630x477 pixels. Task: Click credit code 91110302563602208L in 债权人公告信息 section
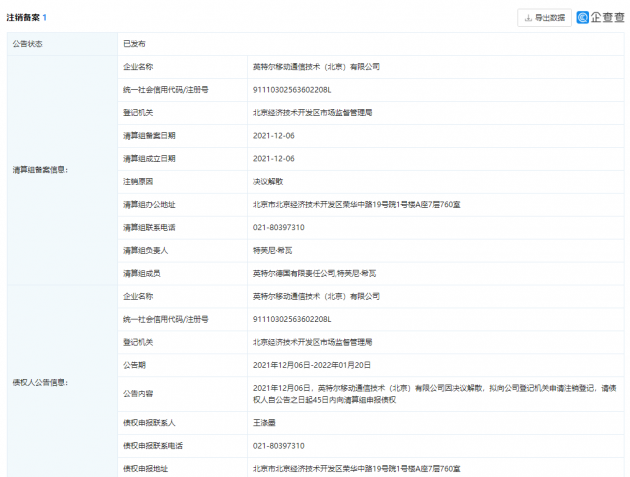pyautogui.click(x=292, y=319)
